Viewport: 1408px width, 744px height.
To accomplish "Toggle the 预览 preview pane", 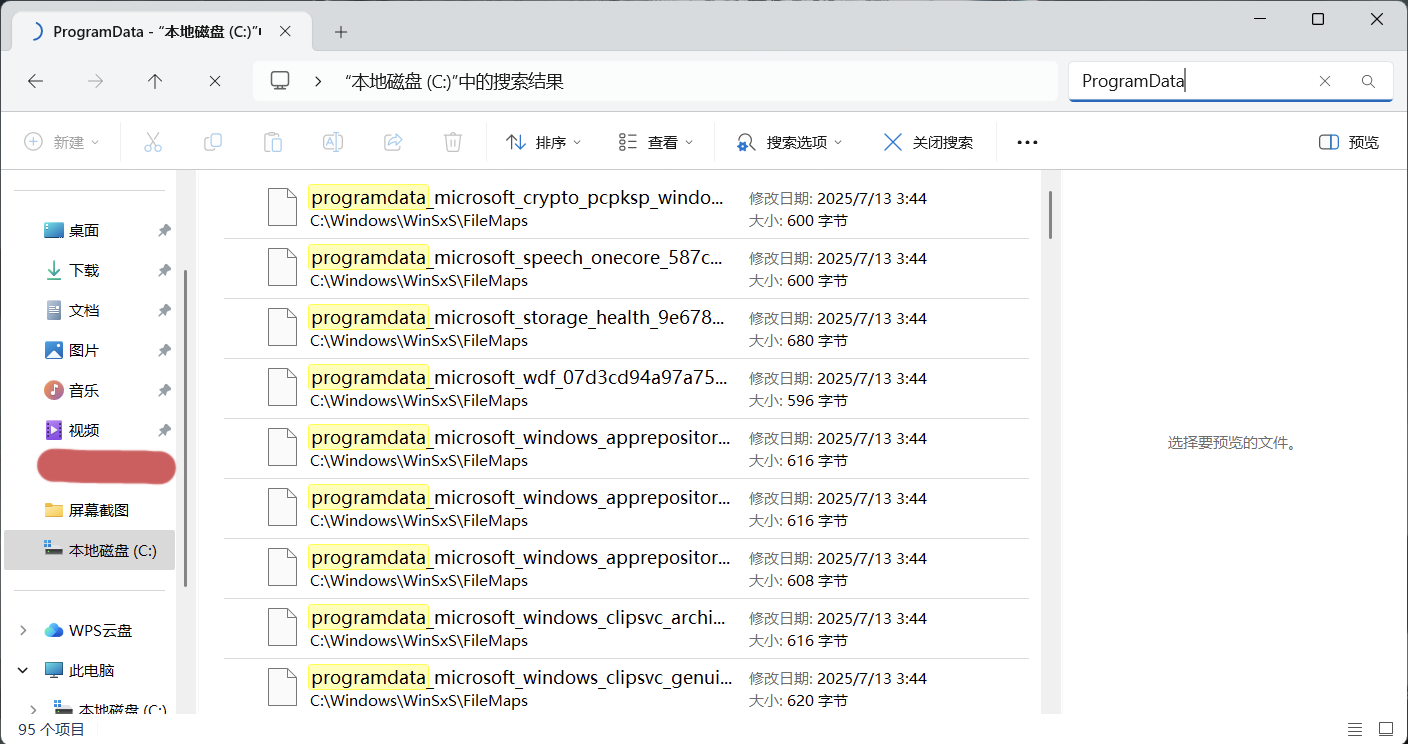I will (x=1349, y=142).
